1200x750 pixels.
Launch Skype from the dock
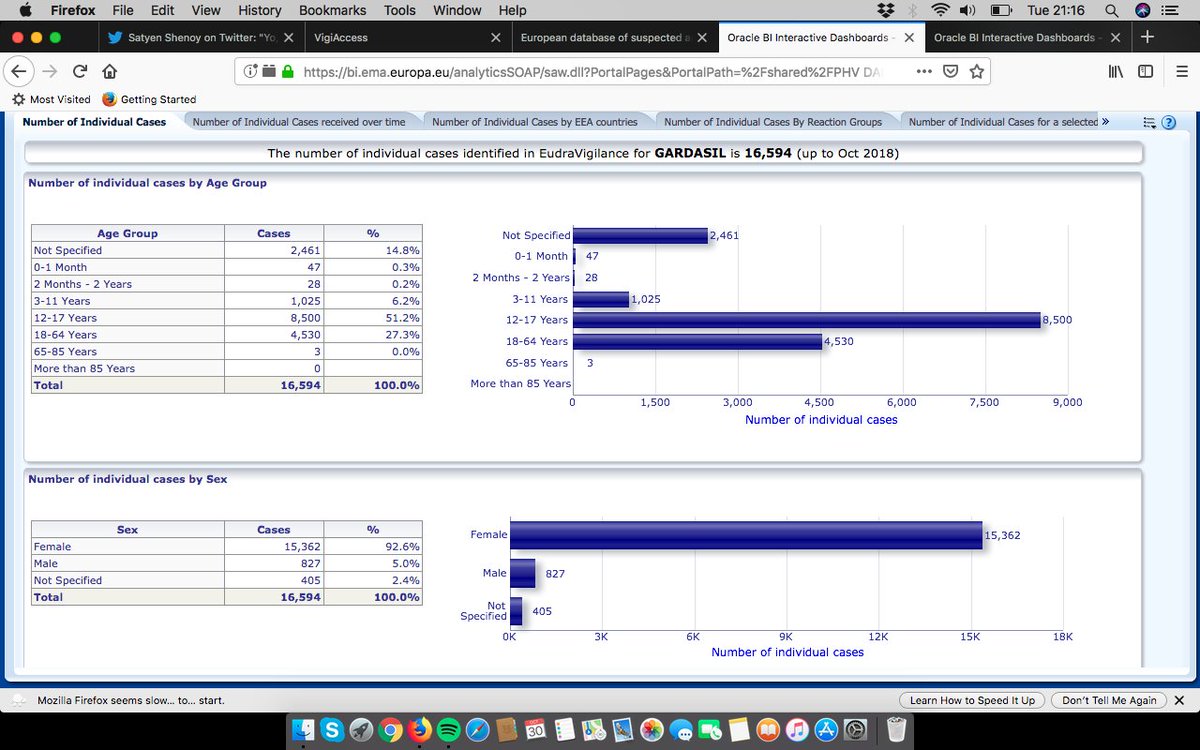331,730
